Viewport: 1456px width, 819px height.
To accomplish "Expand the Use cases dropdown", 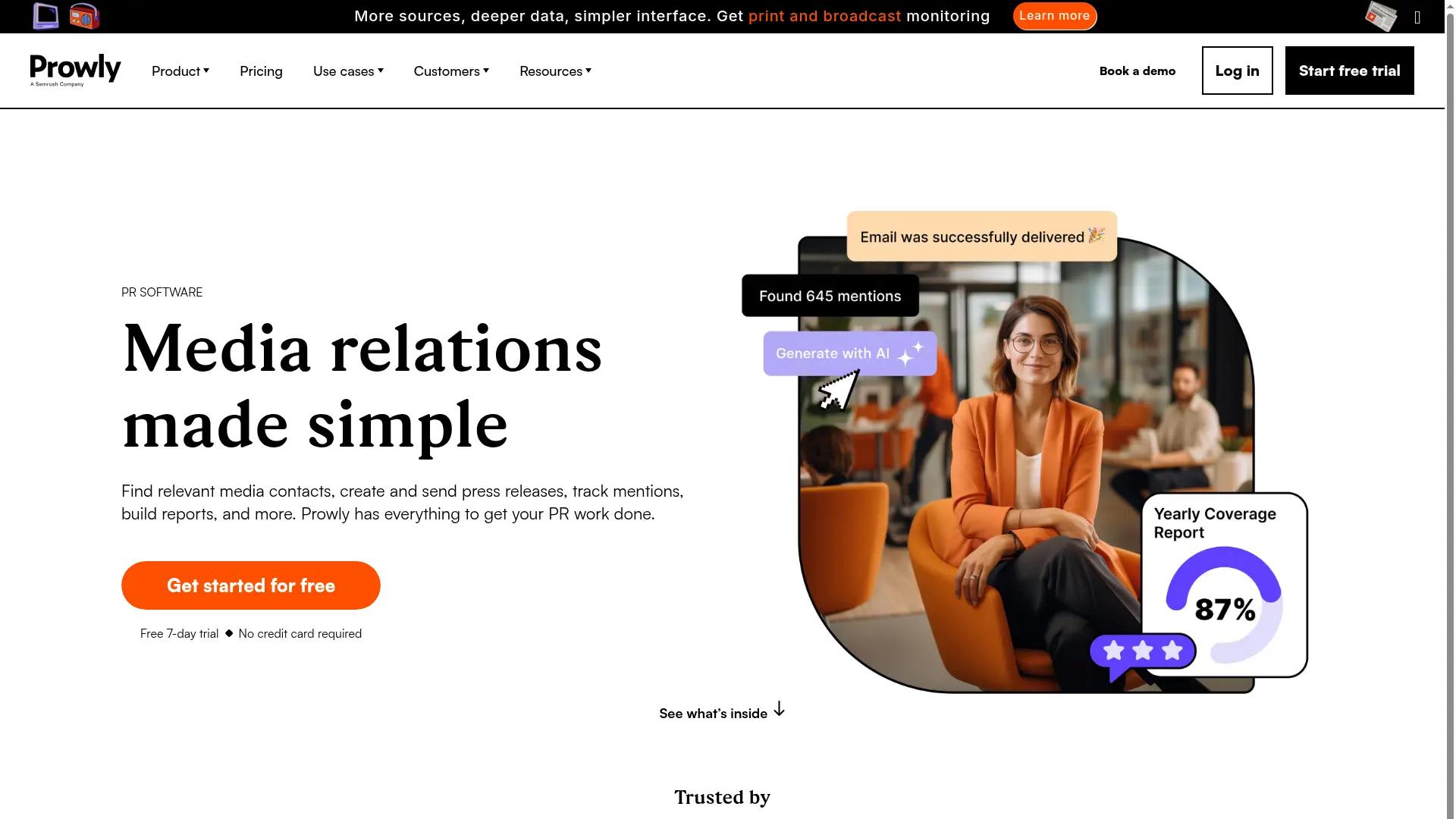I will [348, 71].
